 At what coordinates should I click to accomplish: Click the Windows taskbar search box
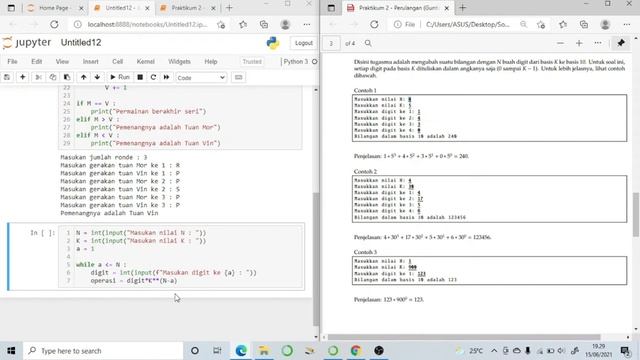[103, 351]
